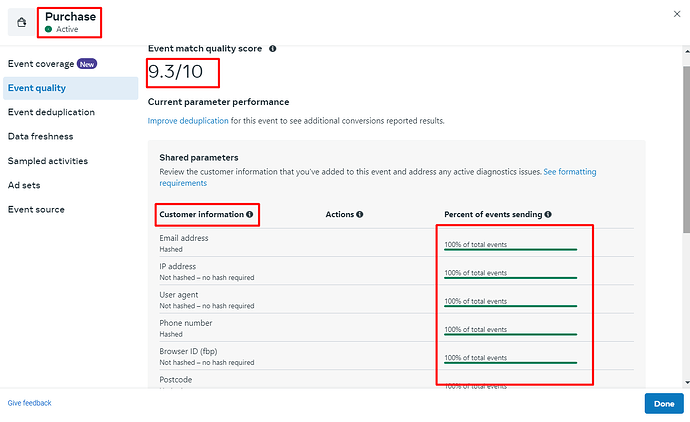Click info icon beside Percent of events sending

[x=548, y=214]
